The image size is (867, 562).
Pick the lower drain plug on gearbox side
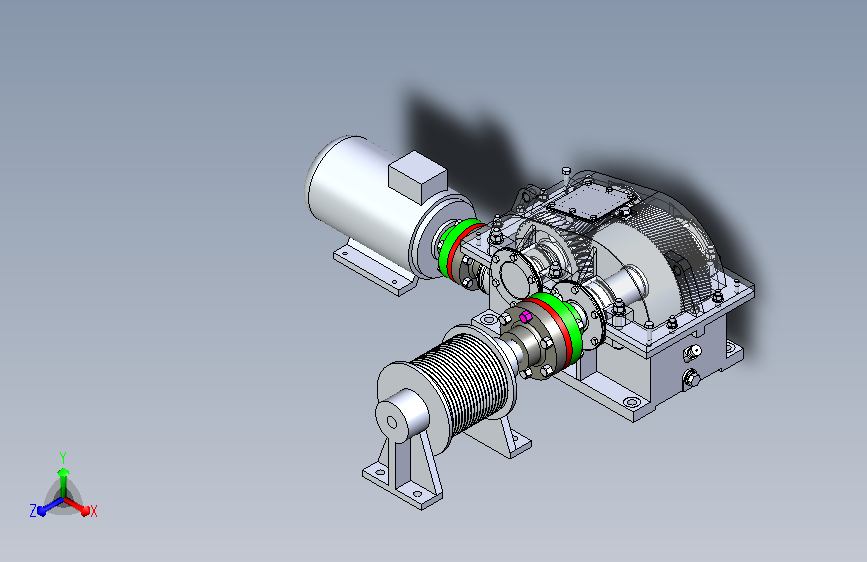691,379
